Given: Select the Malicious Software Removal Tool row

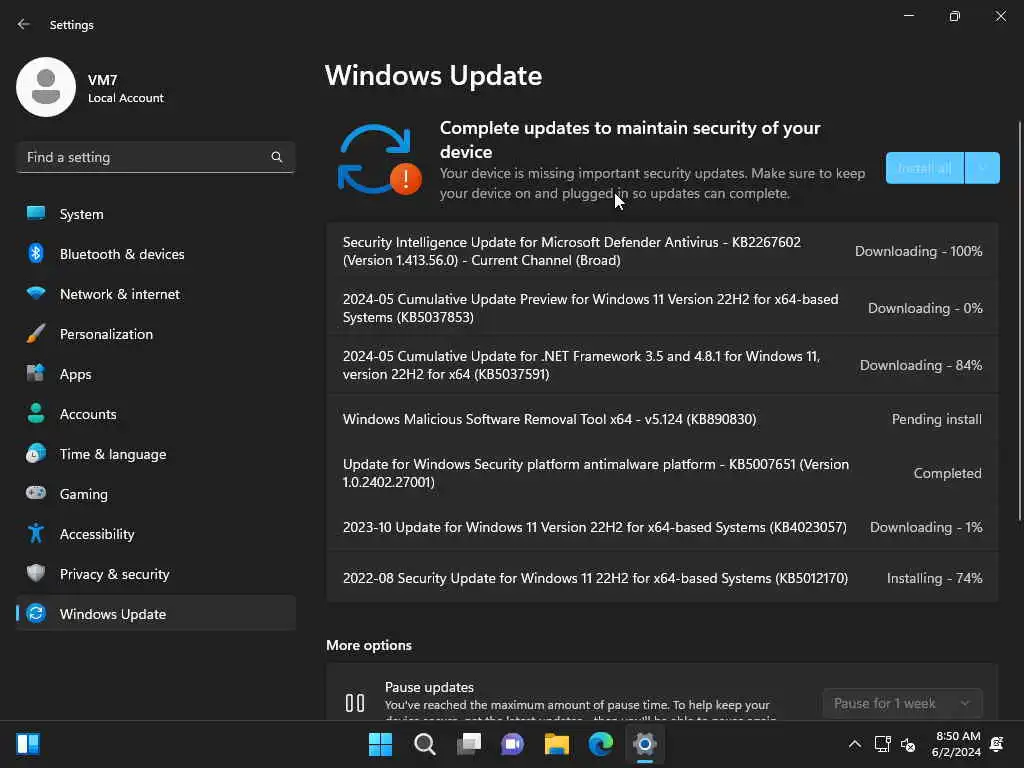Looking at the screenshot, I should click(662, 419).
